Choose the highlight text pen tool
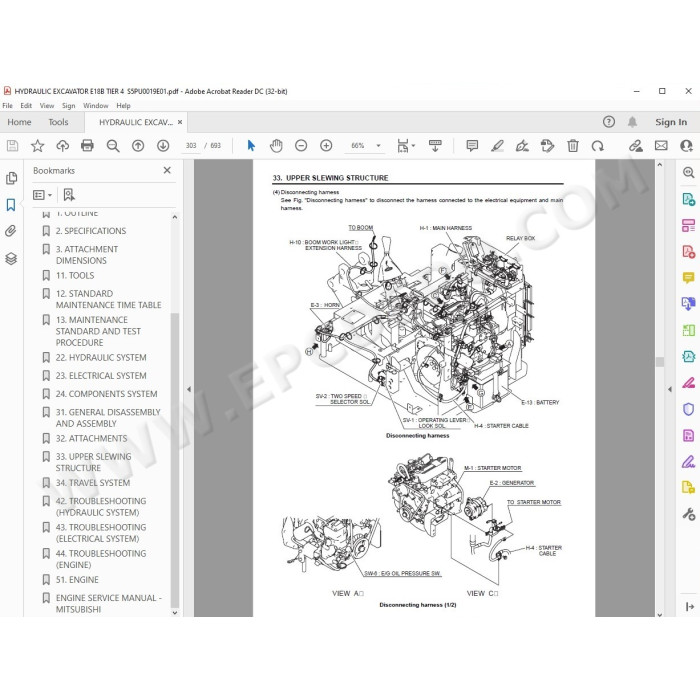 click(x=497, y=146)
